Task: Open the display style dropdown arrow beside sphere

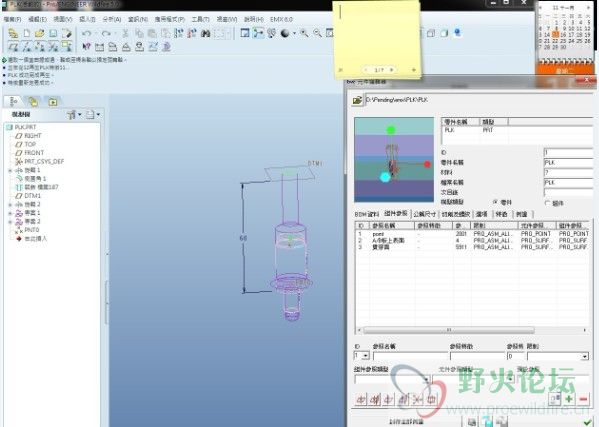Action: [294, 34]
